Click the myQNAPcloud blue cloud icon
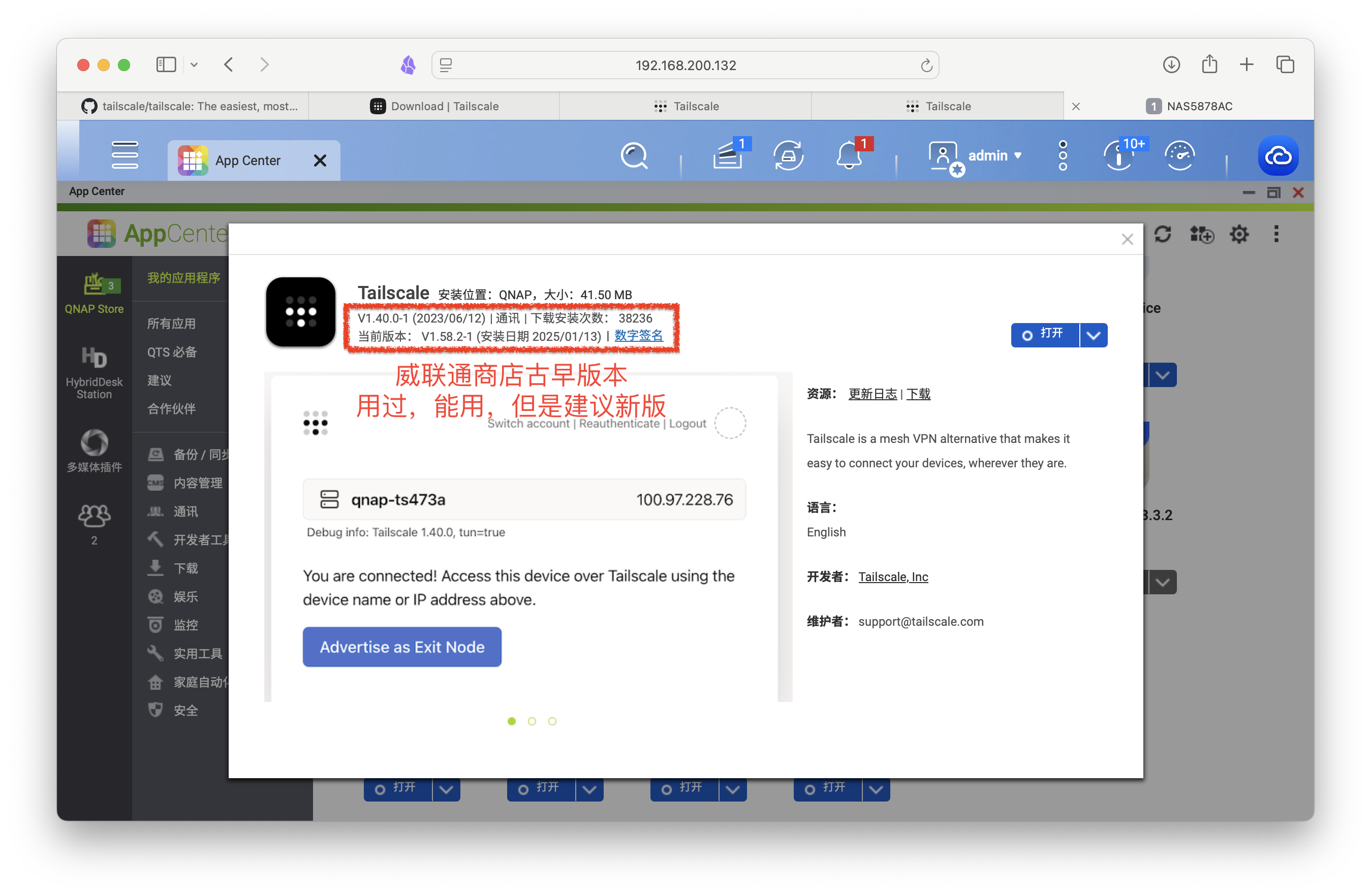The height and width of the screenshot is (896, 1371). click(1277, 156)
